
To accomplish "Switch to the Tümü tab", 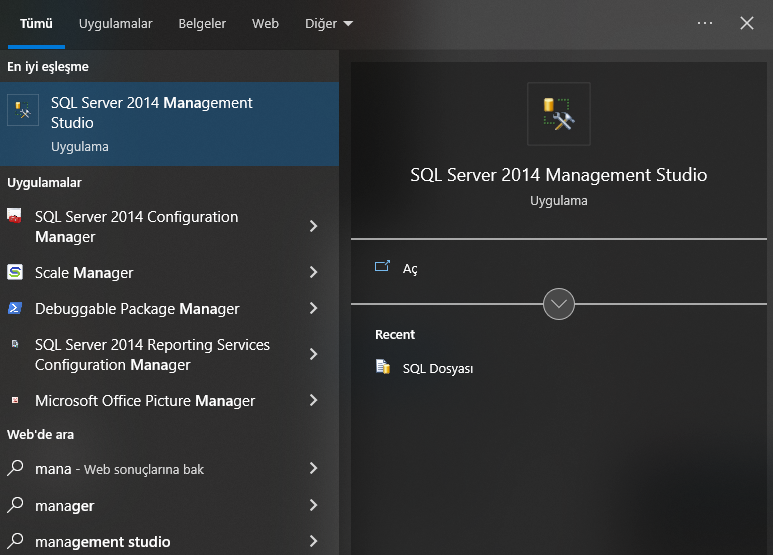I will click(36, 23).
